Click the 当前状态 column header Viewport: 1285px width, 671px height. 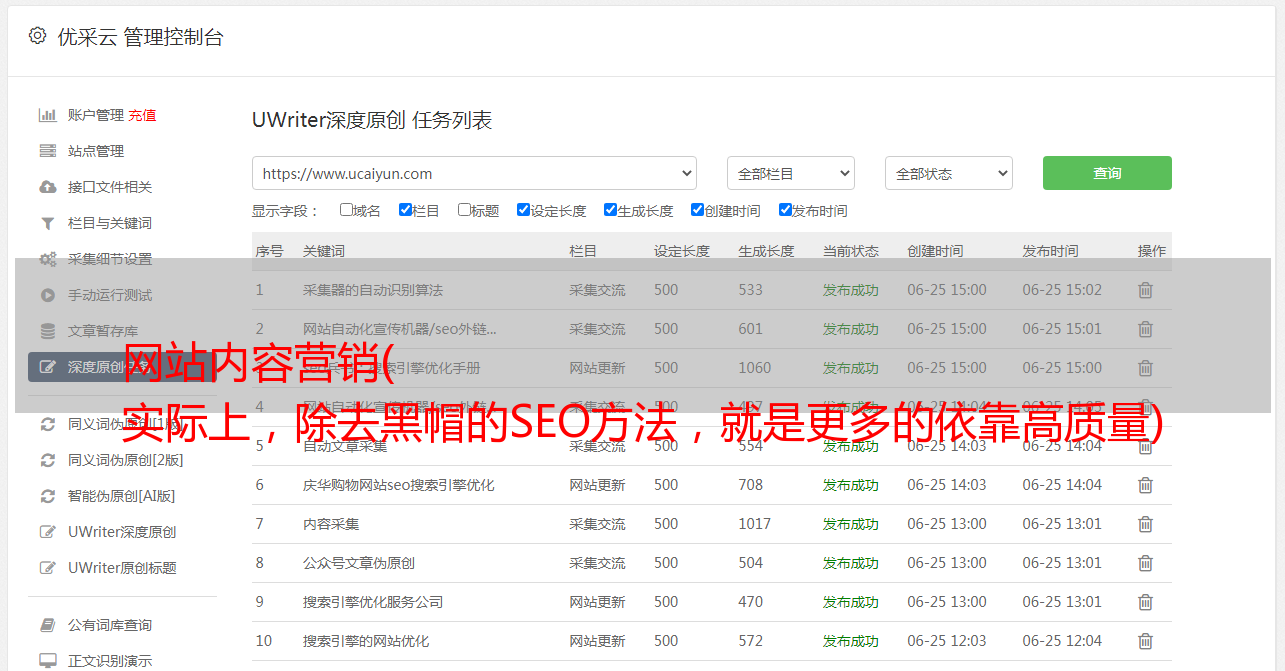click(851, 251)
